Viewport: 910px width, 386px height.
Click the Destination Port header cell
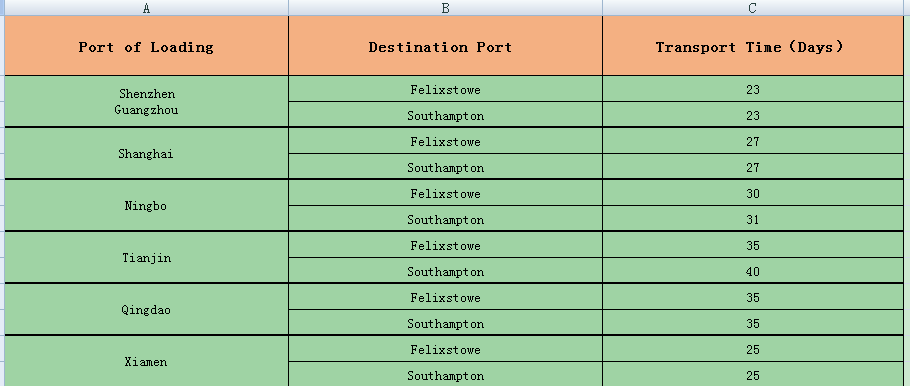tap(445, 46)
